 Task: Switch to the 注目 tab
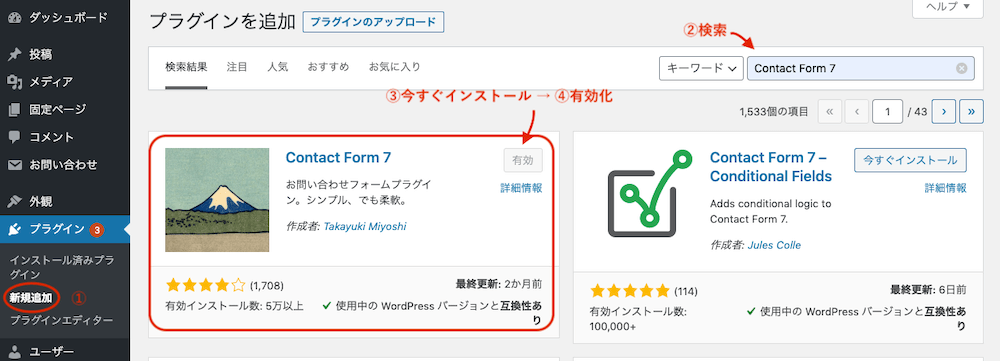tap(237, 67)
